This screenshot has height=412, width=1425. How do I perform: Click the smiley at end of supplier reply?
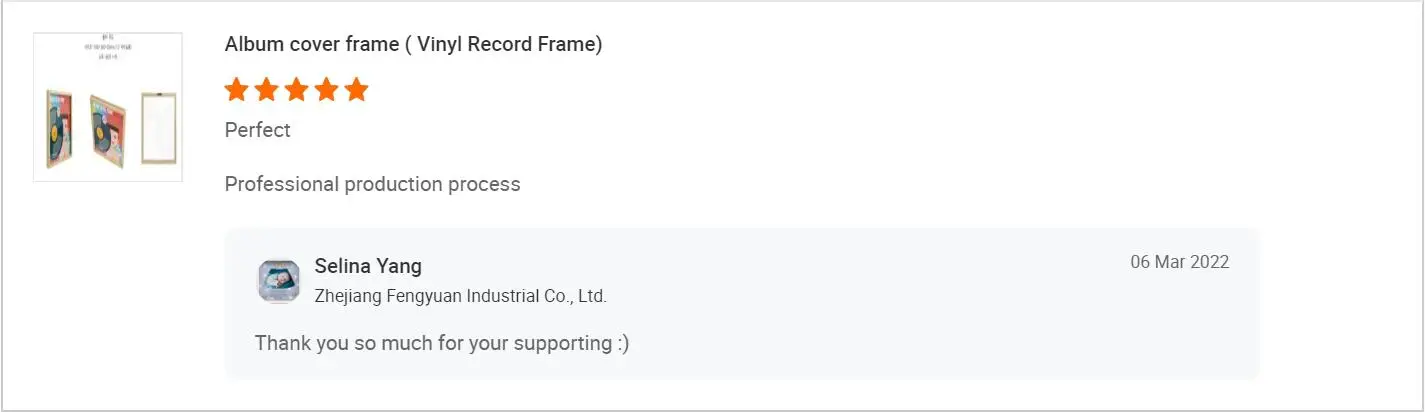622,343
